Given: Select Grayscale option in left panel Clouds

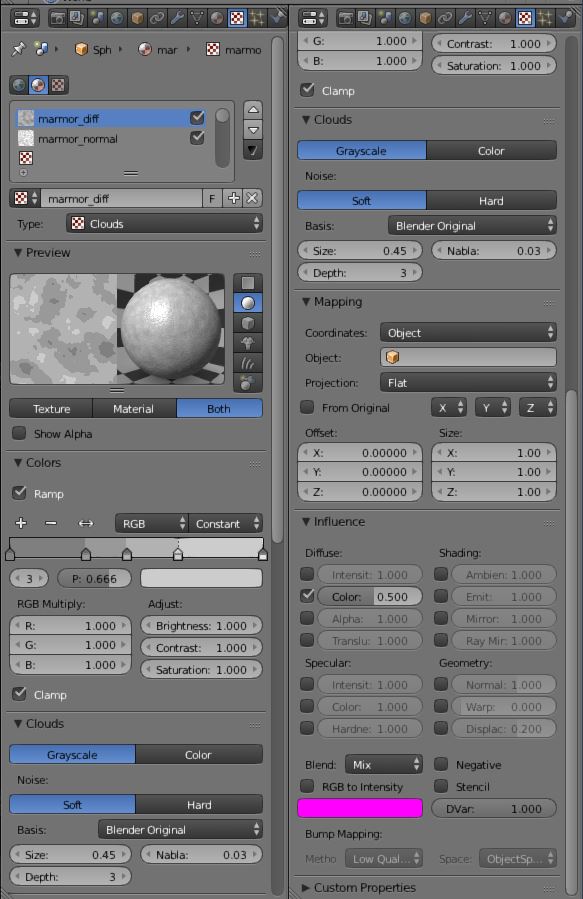Looking at the screenshot, I should [x=72, y=755].
